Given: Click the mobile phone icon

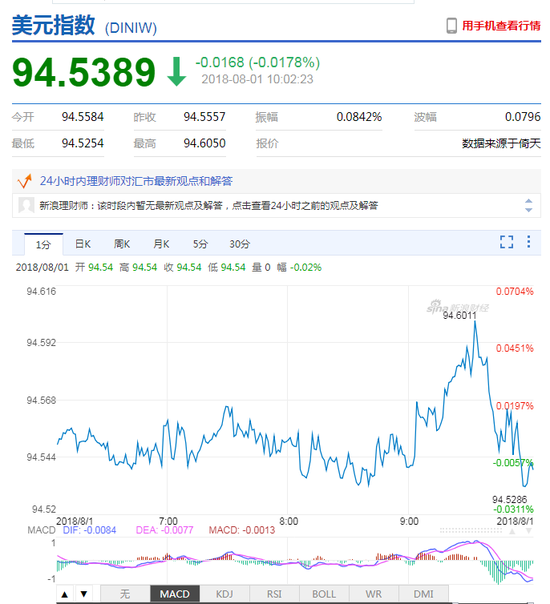Looking at the screenshot, I should (x=451, y=26).
